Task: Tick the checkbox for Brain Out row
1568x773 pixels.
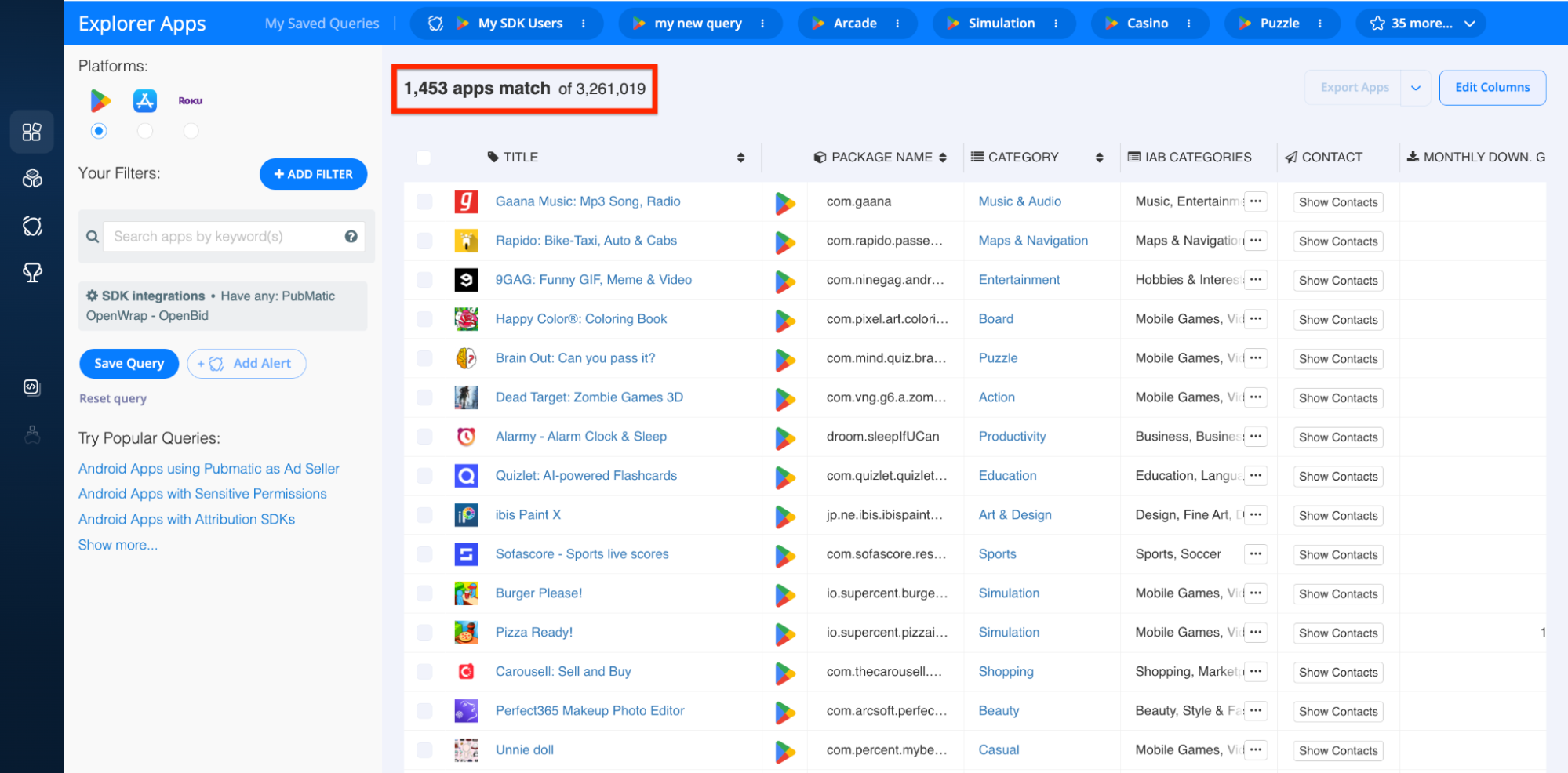Action: click(424, 358)
